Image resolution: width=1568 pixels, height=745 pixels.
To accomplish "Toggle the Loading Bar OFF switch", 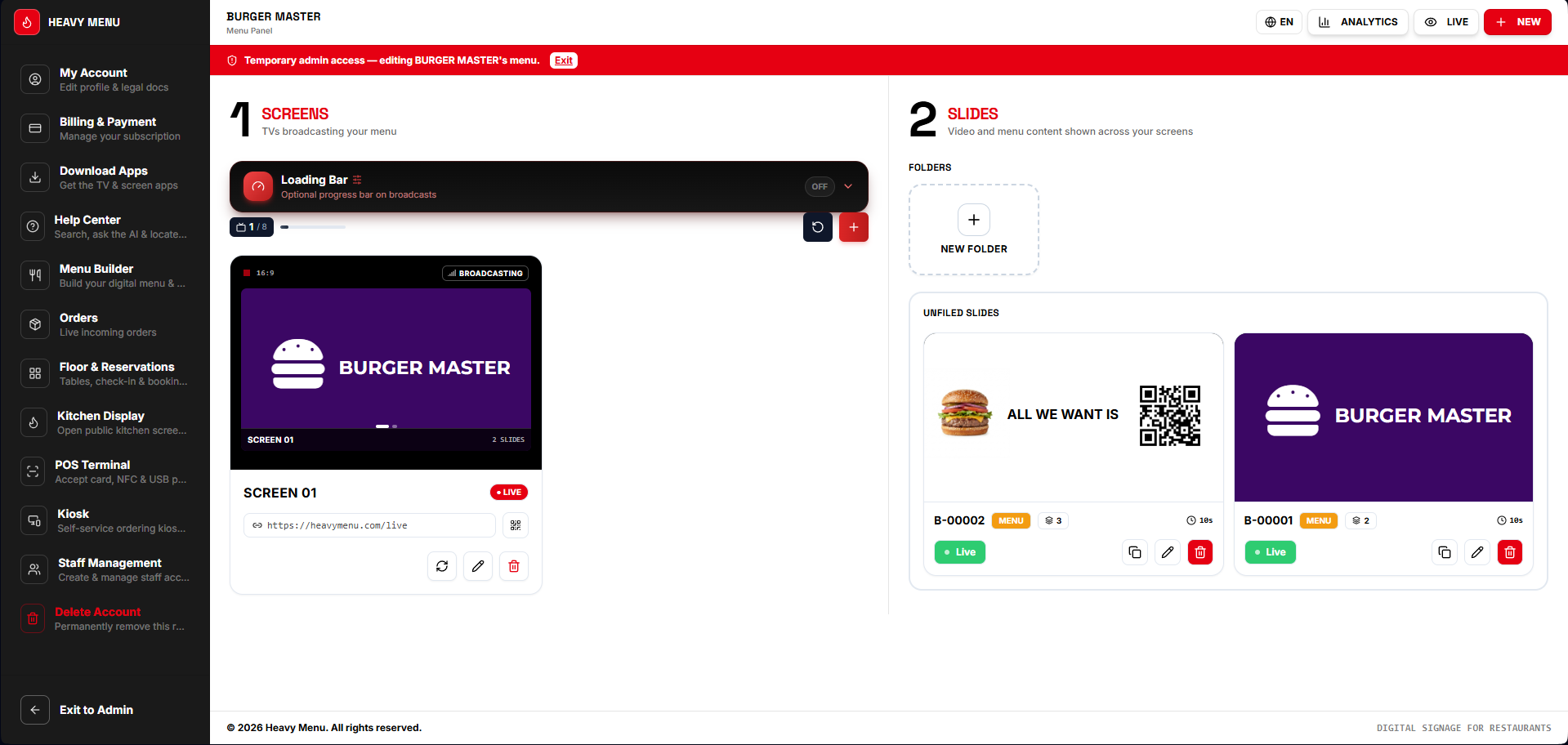I will coord(820,186).
